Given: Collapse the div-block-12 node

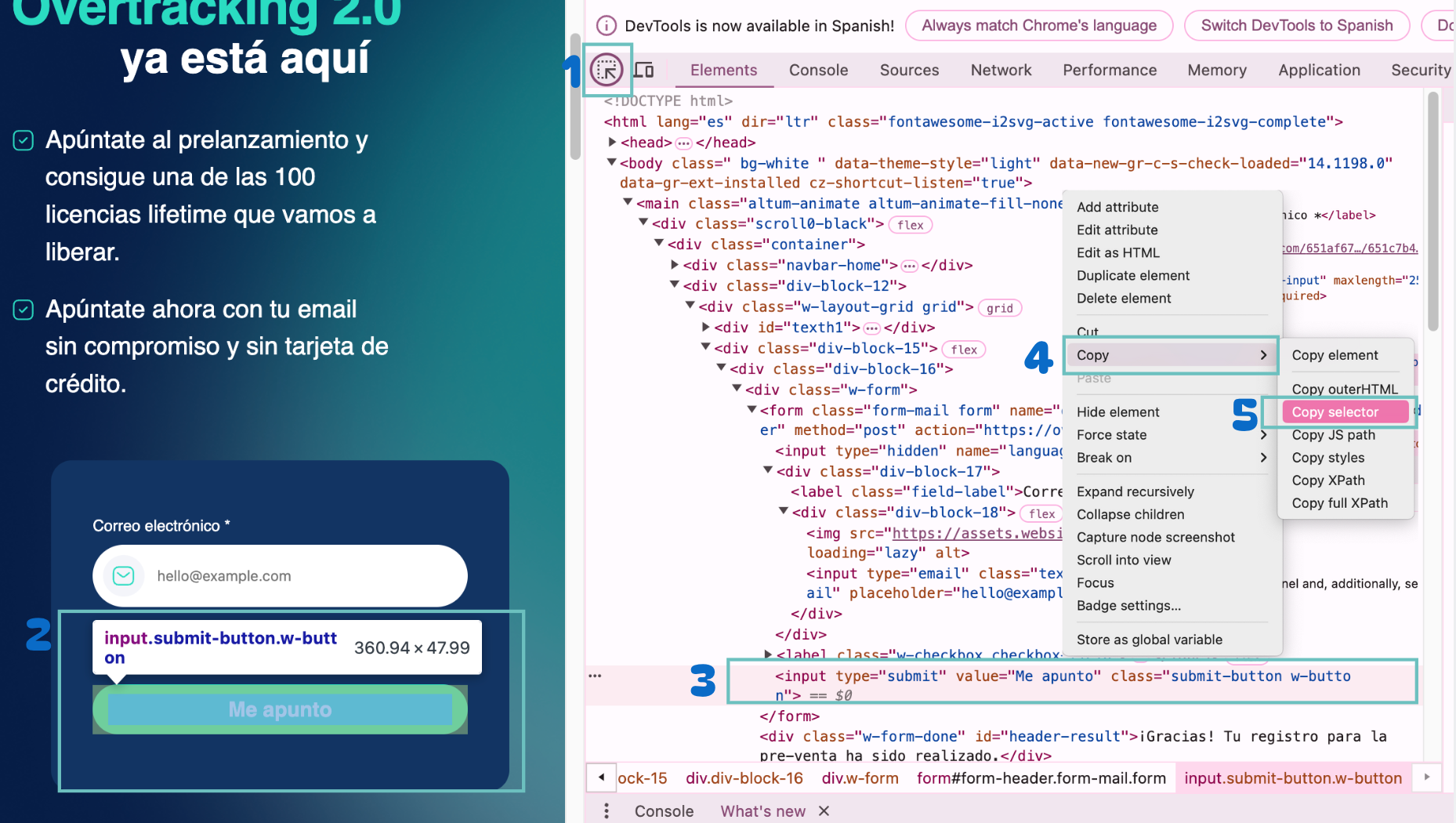Looking at the screenshot, I should [675, 285].
